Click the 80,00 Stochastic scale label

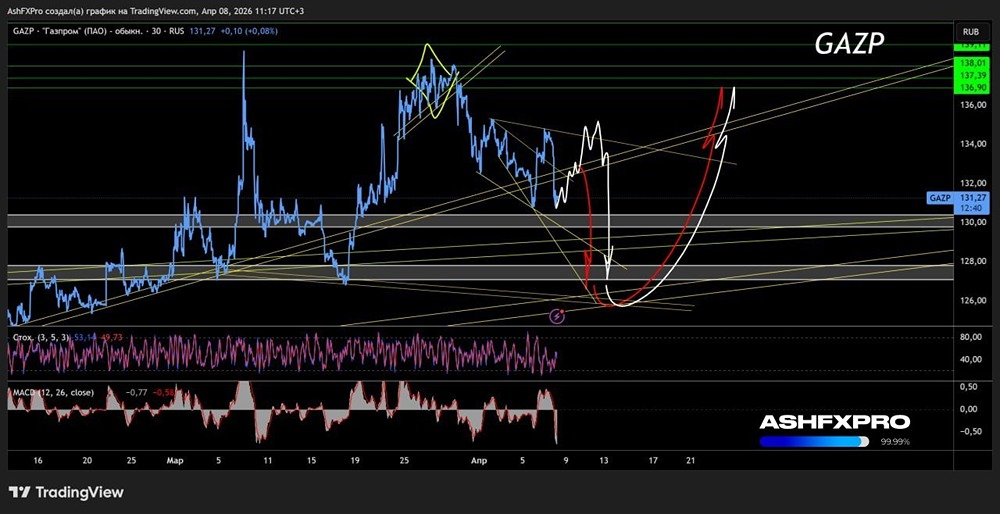(x=972, y=339)
